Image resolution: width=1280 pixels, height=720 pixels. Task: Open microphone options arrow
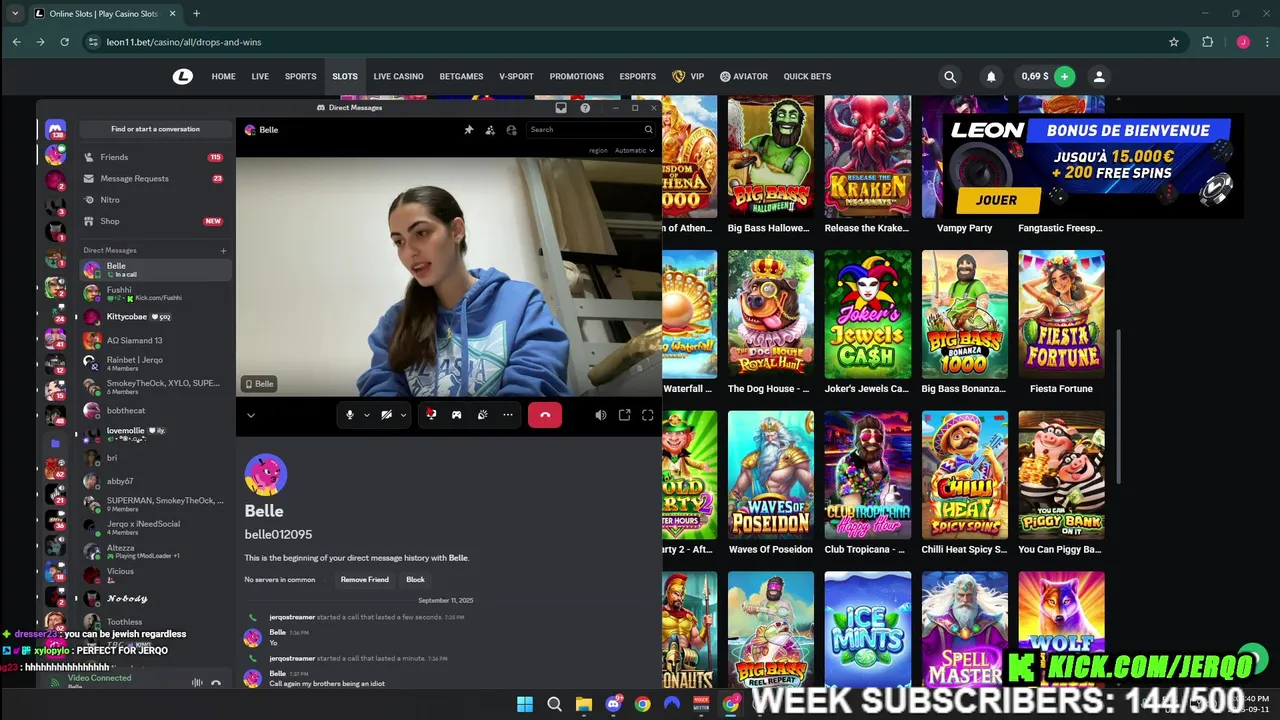[367, 415]
